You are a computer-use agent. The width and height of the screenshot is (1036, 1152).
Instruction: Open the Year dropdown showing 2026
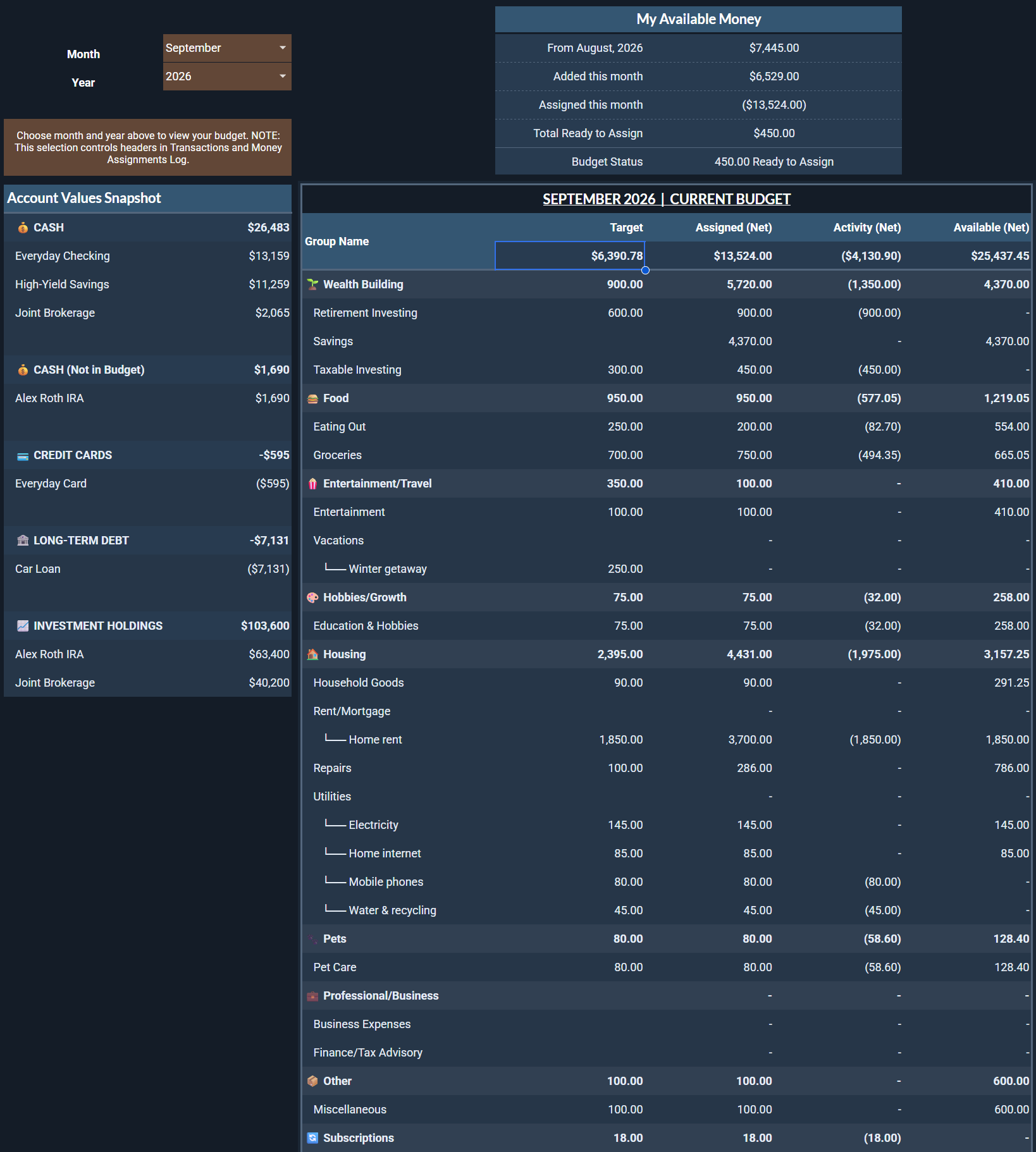227,77
